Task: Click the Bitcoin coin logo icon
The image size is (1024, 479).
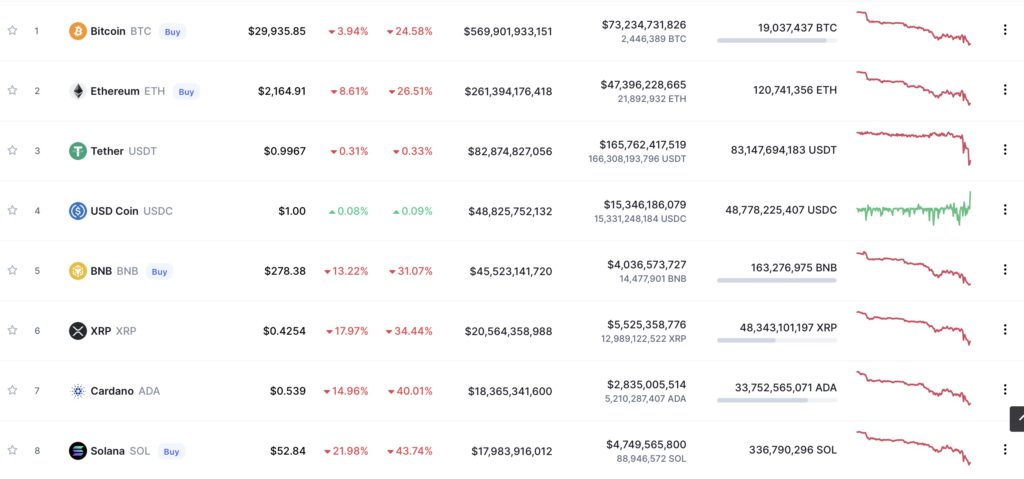Action: (x=77, y=31)
